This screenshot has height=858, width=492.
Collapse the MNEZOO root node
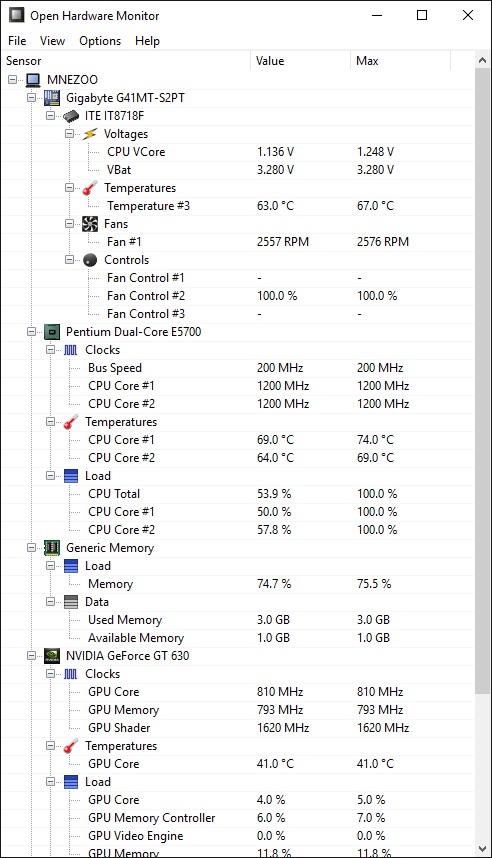coord(13,80)
